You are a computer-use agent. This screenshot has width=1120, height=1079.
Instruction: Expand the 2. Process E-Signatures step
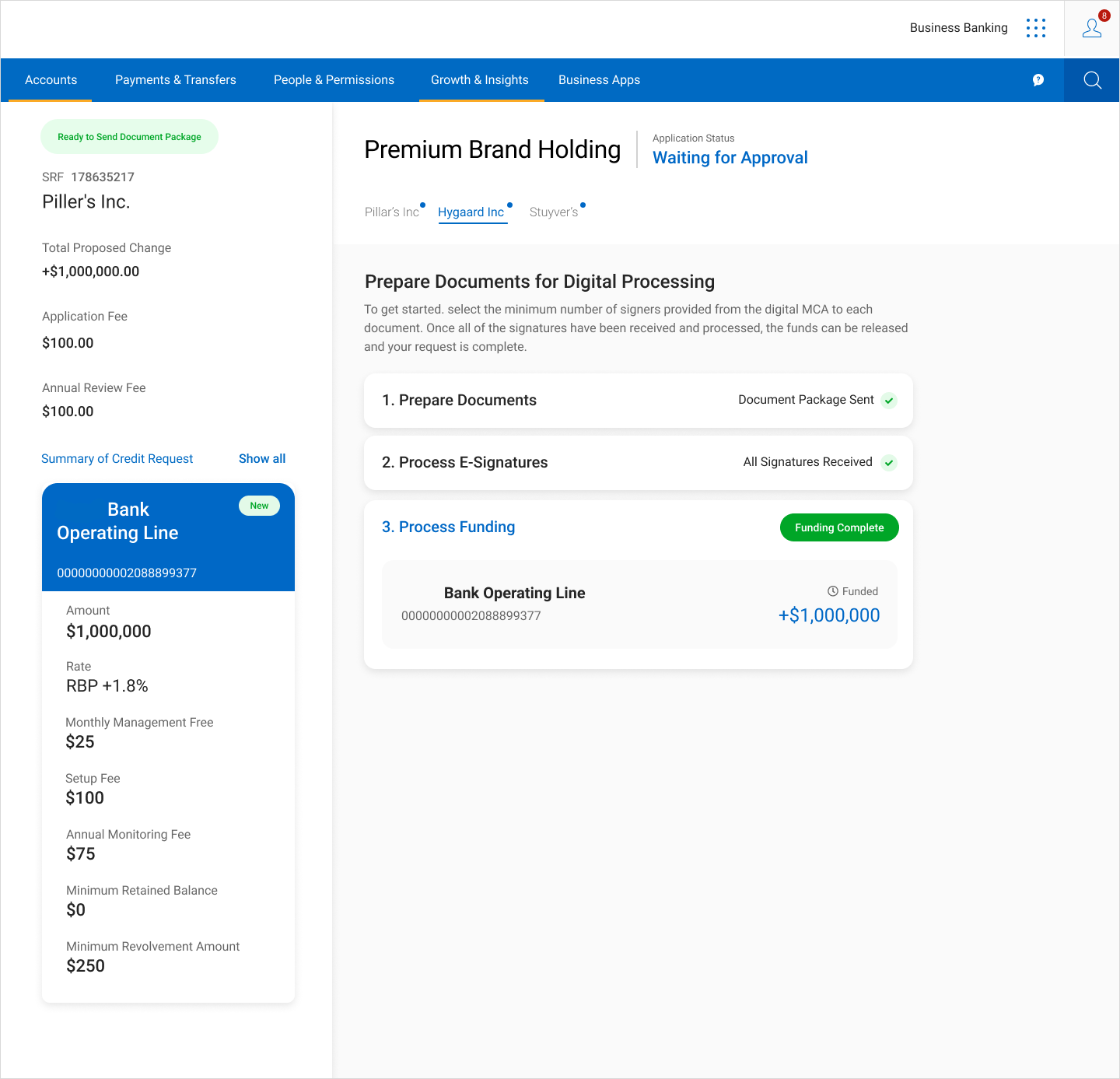pos(639,463)
